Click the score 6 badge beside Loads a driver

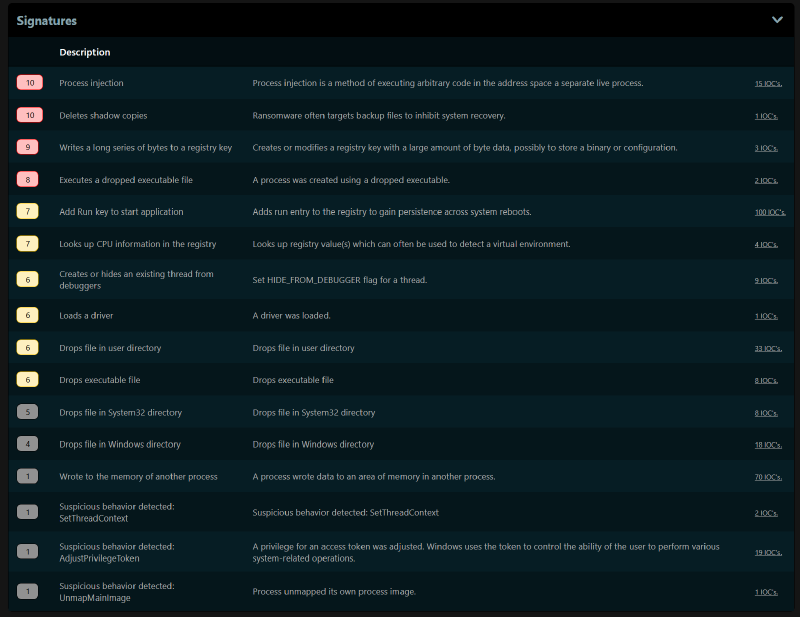click(x=28, y=315)
